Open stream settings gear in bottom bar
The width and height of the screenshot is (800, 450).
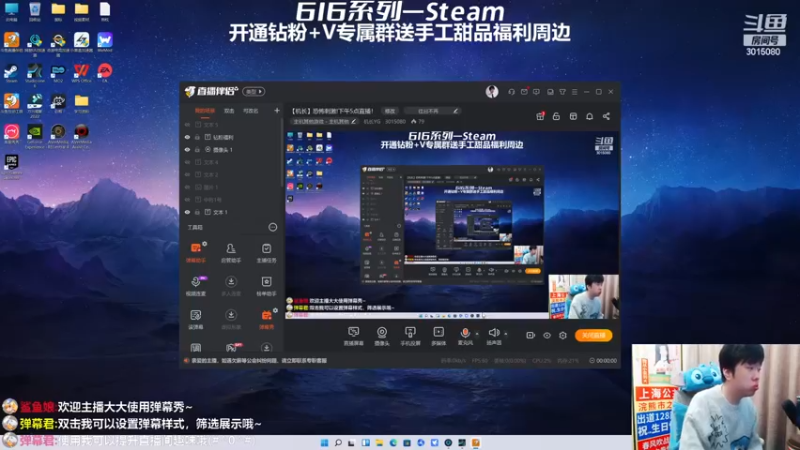tap(563, 335)
